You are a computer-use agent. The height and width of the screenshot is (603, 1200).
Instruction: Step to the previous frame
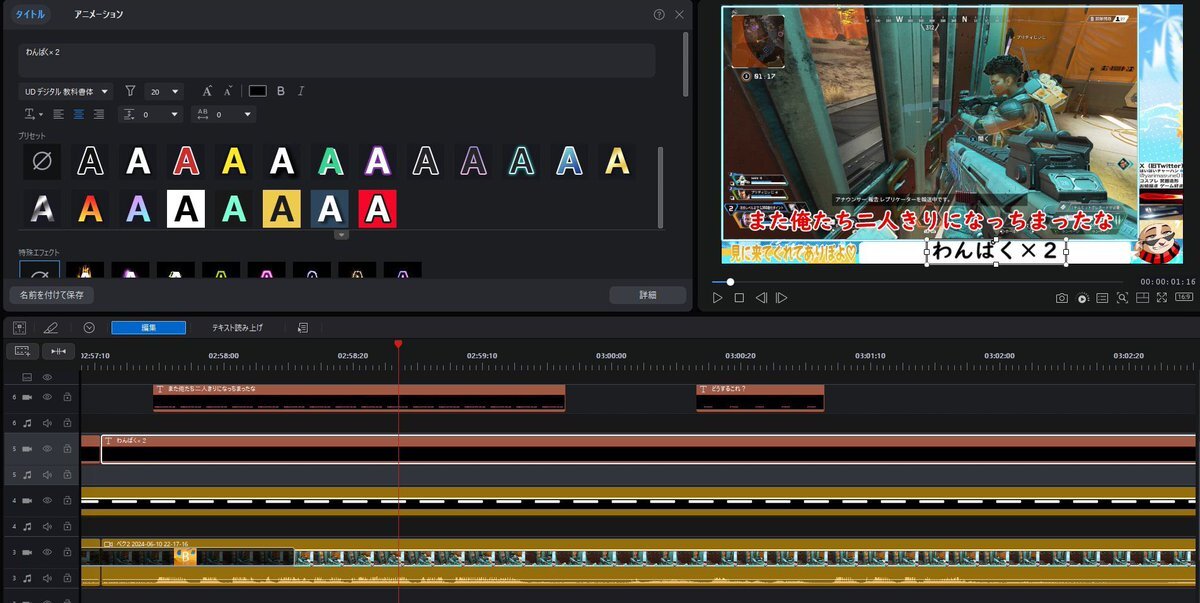pos(761,298)
